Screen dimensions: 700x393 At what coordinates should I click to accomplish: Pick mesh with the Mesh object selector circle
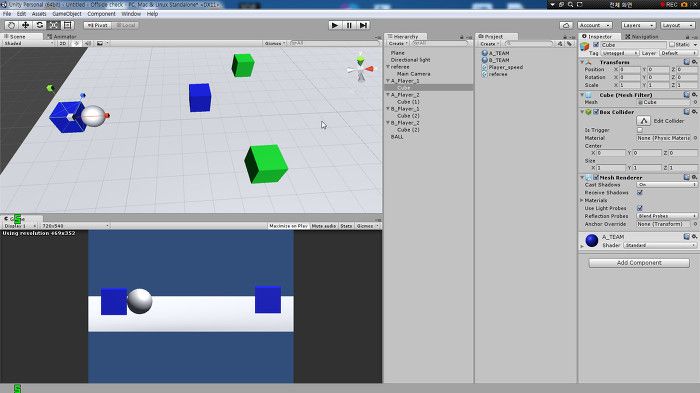tap(695, 102)
